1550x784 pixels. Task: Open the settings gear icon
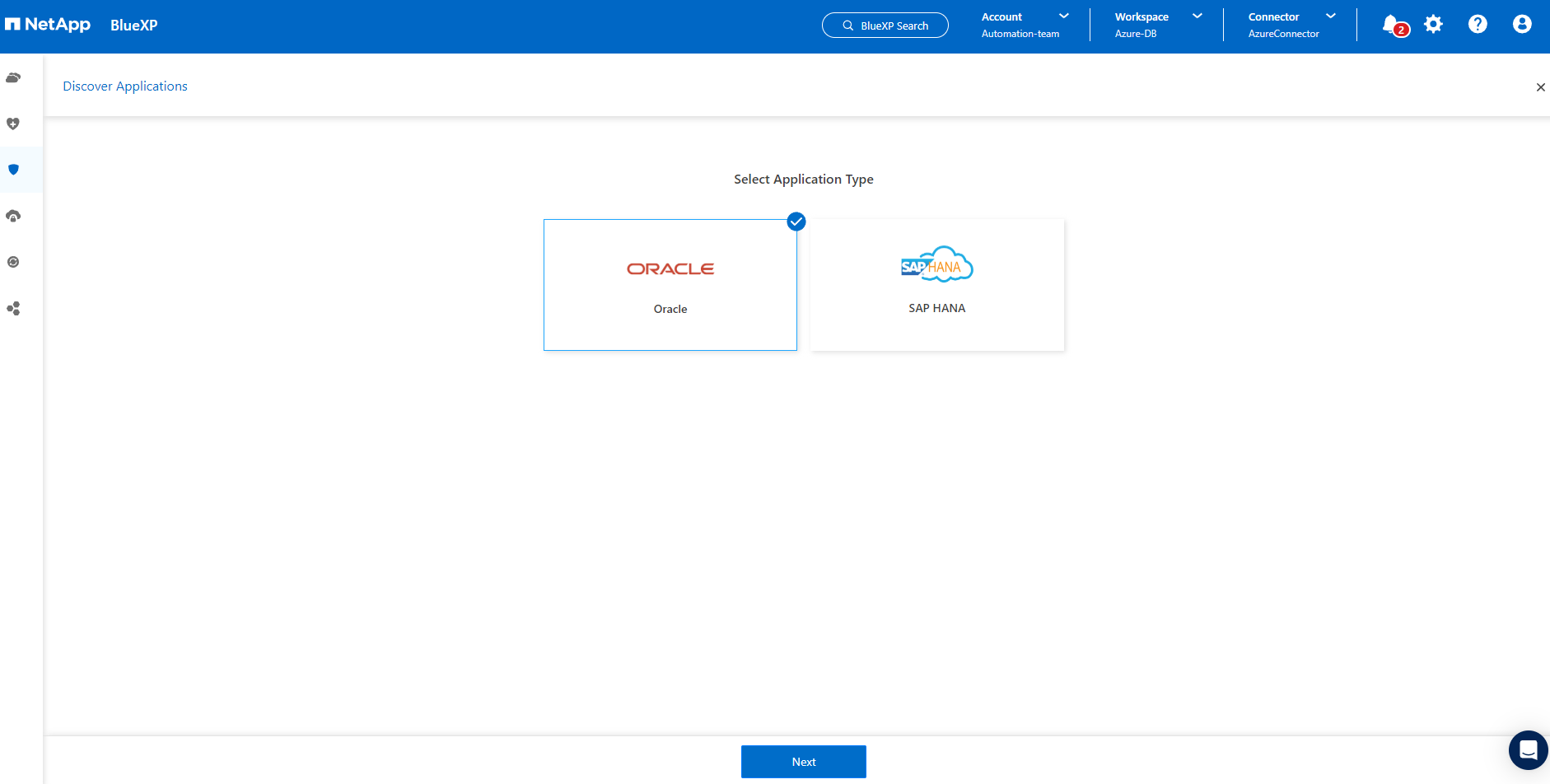pyautogui.click(x=1433, y=25)
